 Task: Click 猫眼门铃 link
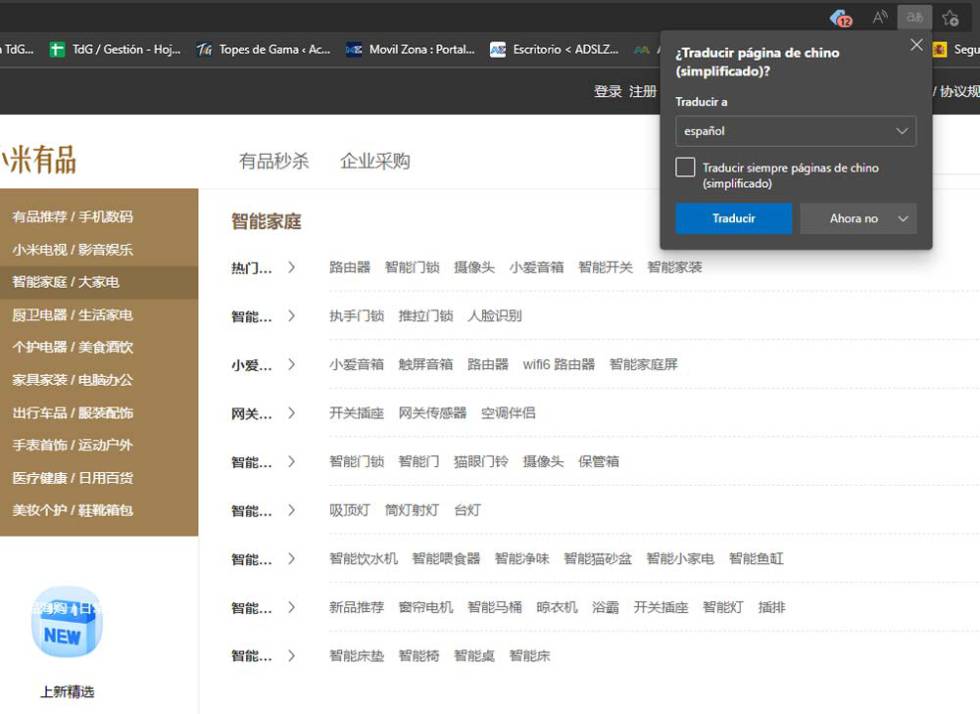pyautogui.click(x=481, y=461)
